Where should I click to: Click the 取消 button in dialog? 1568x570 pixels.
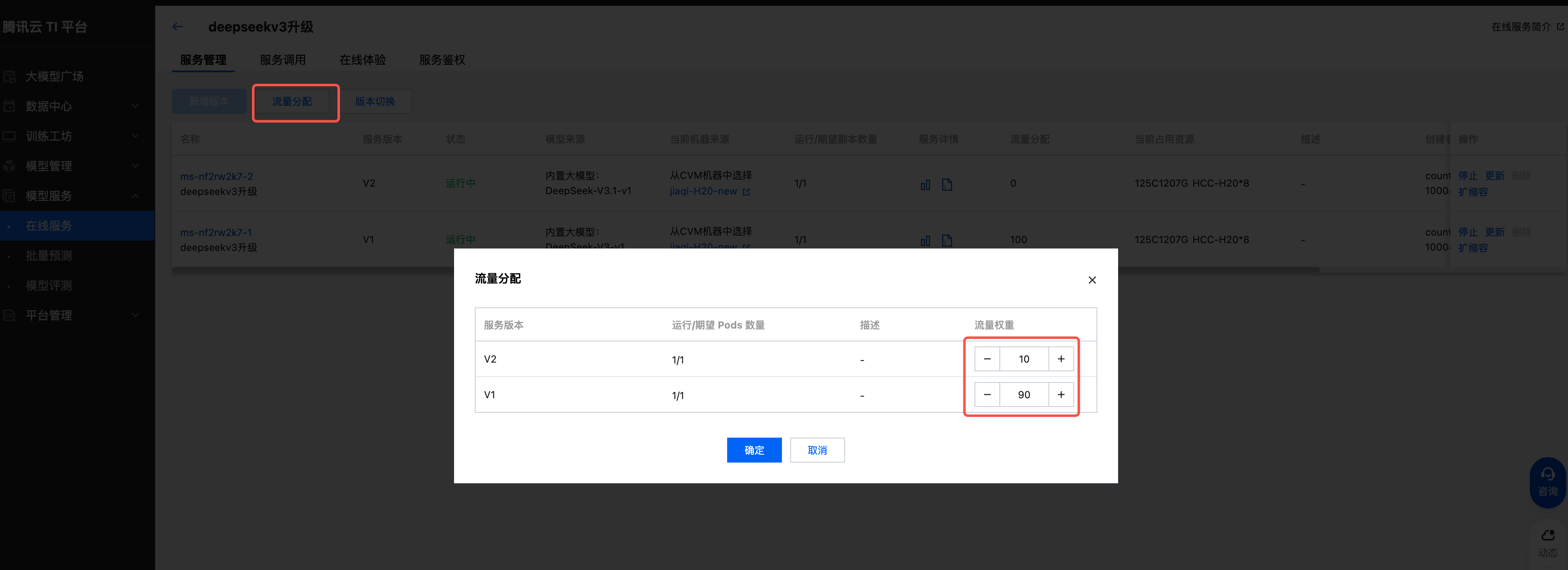click(817, 450)
